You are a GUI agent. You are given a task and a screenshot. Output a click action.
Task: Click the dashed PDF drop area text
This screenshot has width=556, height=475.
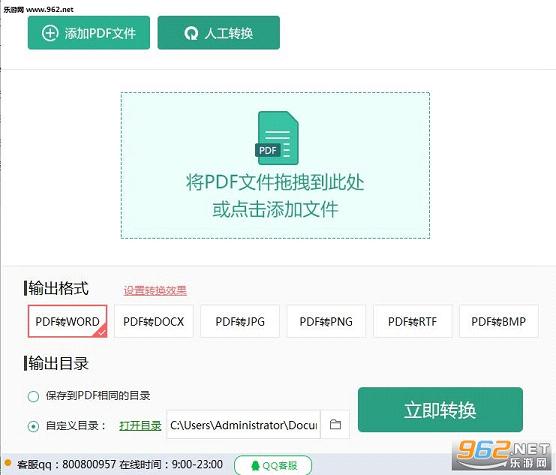[x=275, y=196]
